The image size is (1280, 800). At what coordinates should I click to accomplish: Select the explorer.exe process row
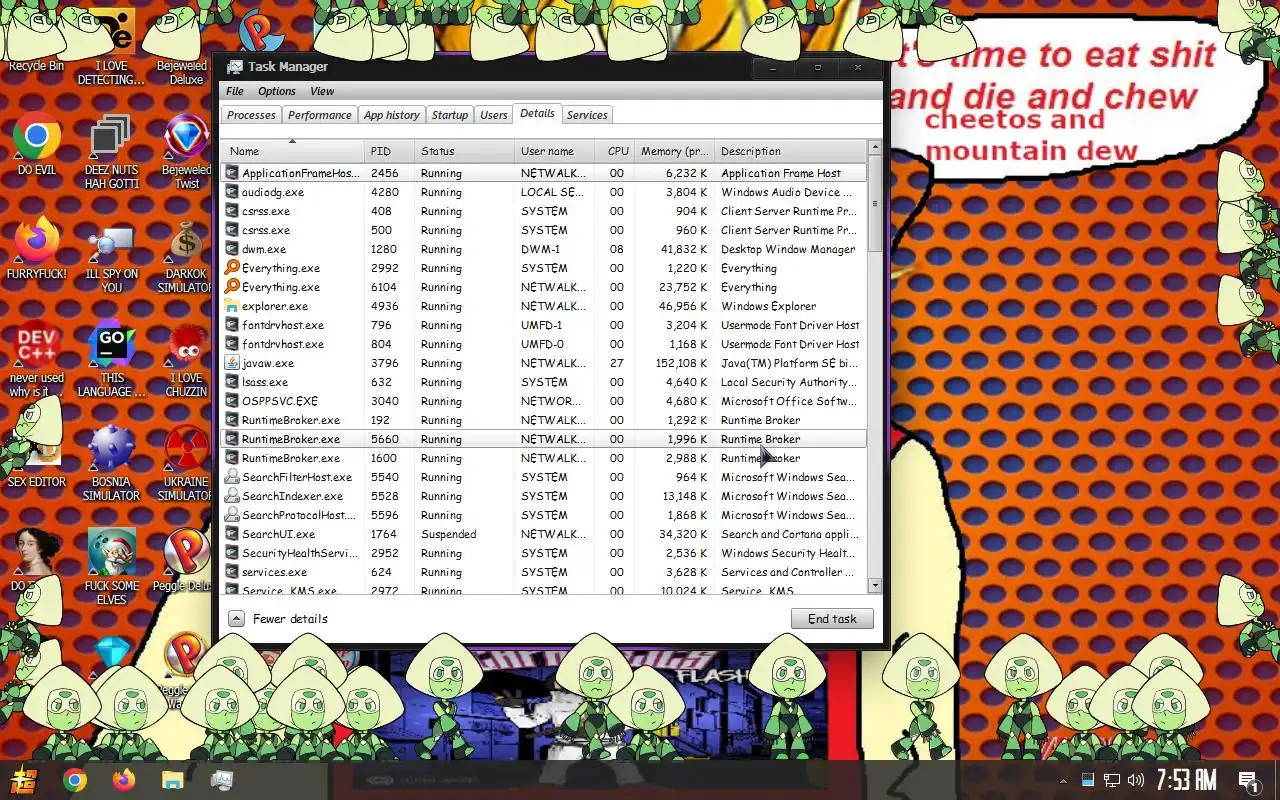tap(543, 306)
